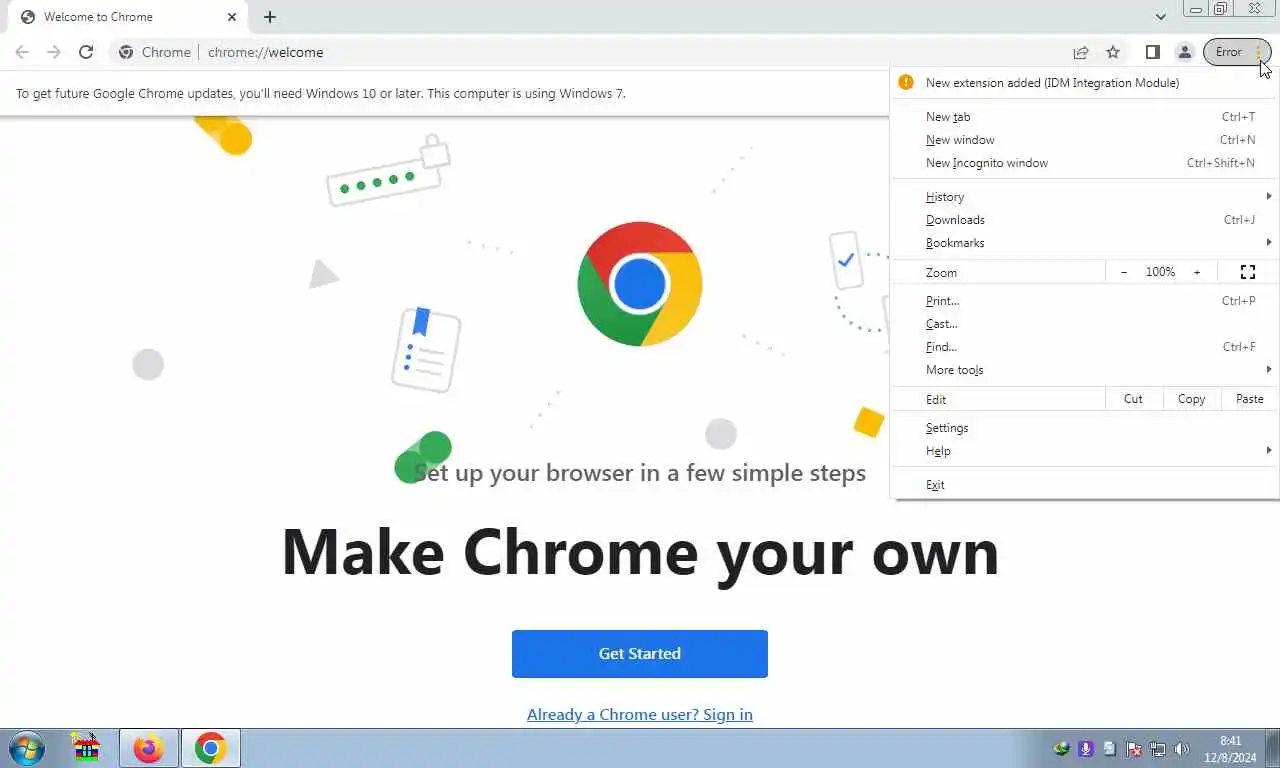Image resolution: width=1280 pixels, height=768 pixels.
Task: Open a new tab with plus button
Action: coord(270,17)
